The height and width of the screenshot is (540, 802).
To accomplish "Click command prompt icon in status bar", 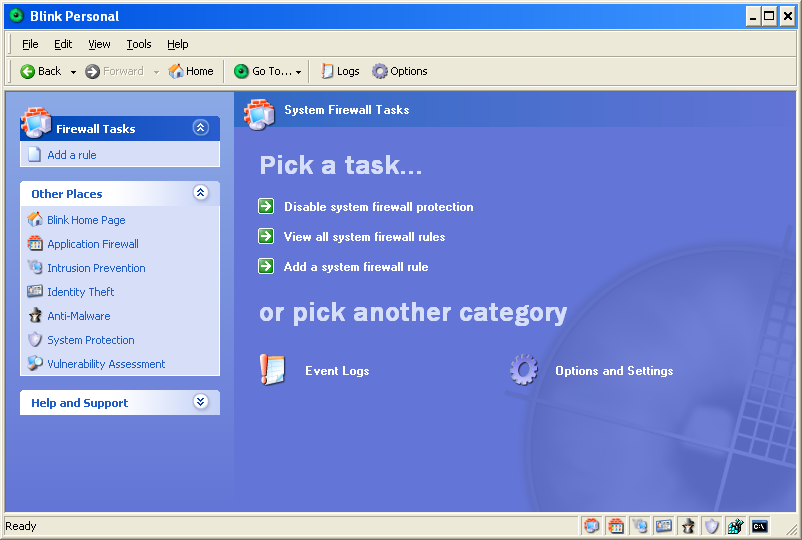I will pyautogui.click(x=760, y=526).
